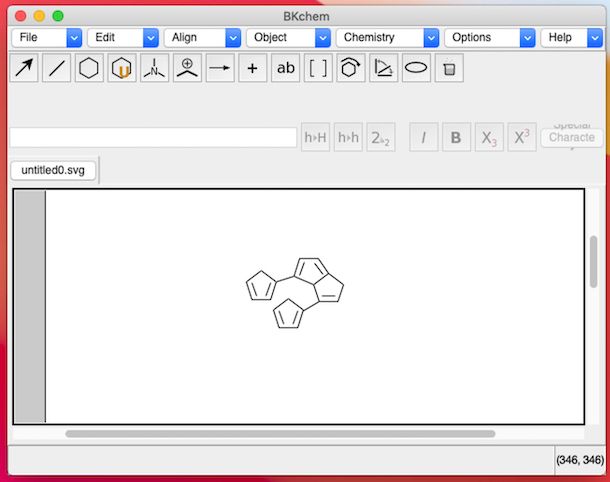Click the vertical scrollbar thumb
This screenshot has width=610, height=482.
(x=593, y=262)
